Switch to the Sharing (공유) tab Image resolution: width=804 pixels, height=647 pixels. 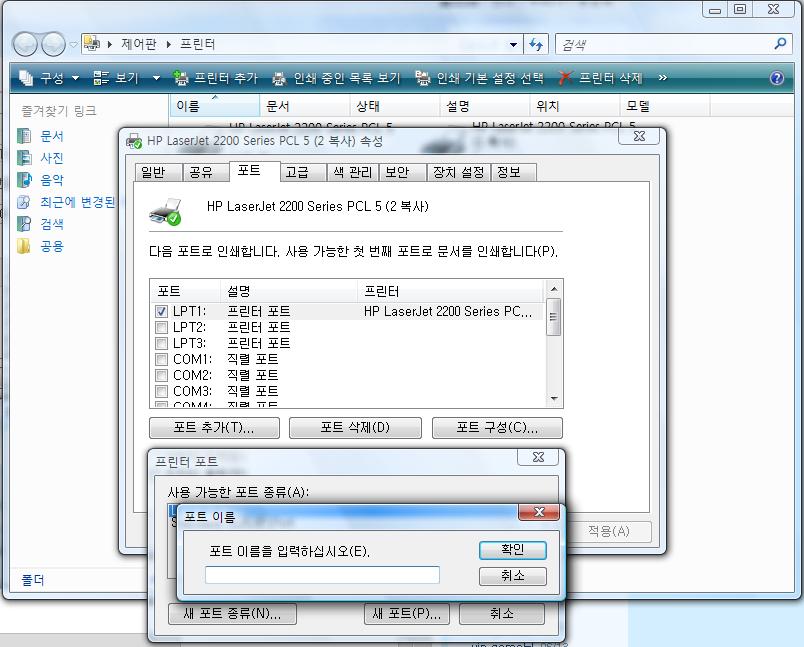tap(206, 172)
